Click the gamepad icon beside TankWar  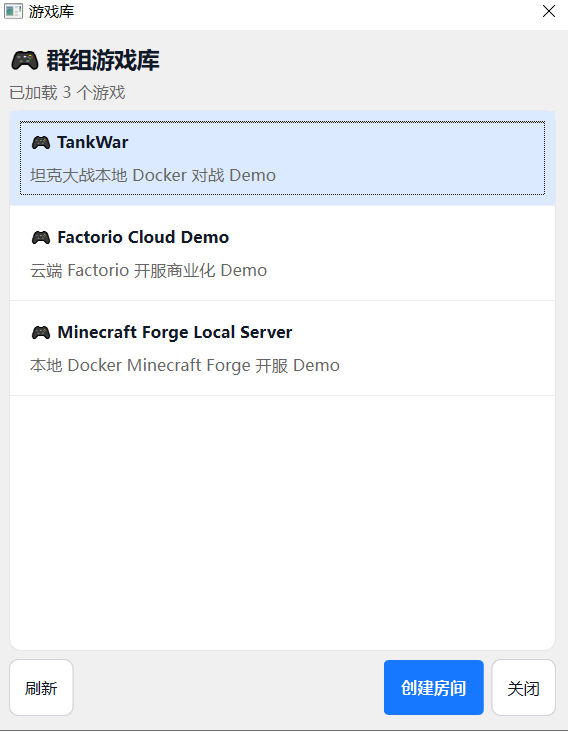(x=41, y=143)
